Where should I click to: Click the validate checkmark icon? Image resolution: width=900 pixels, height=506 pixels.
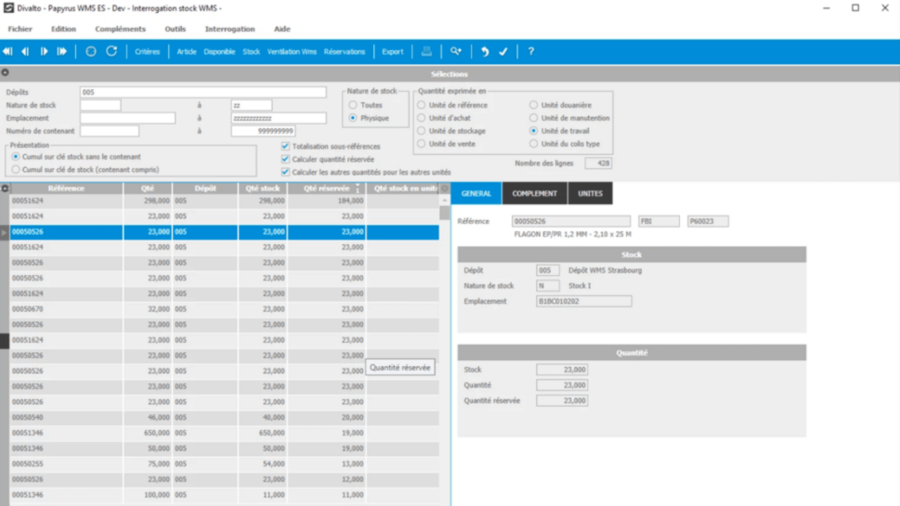[503, 52]
